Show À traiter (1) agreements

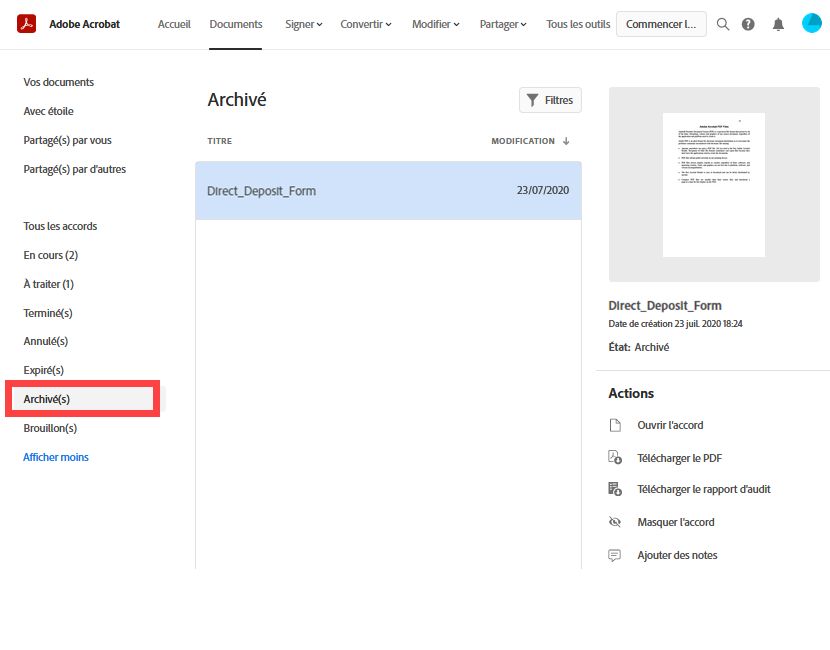pyautogui.click(x=49, y=284)
